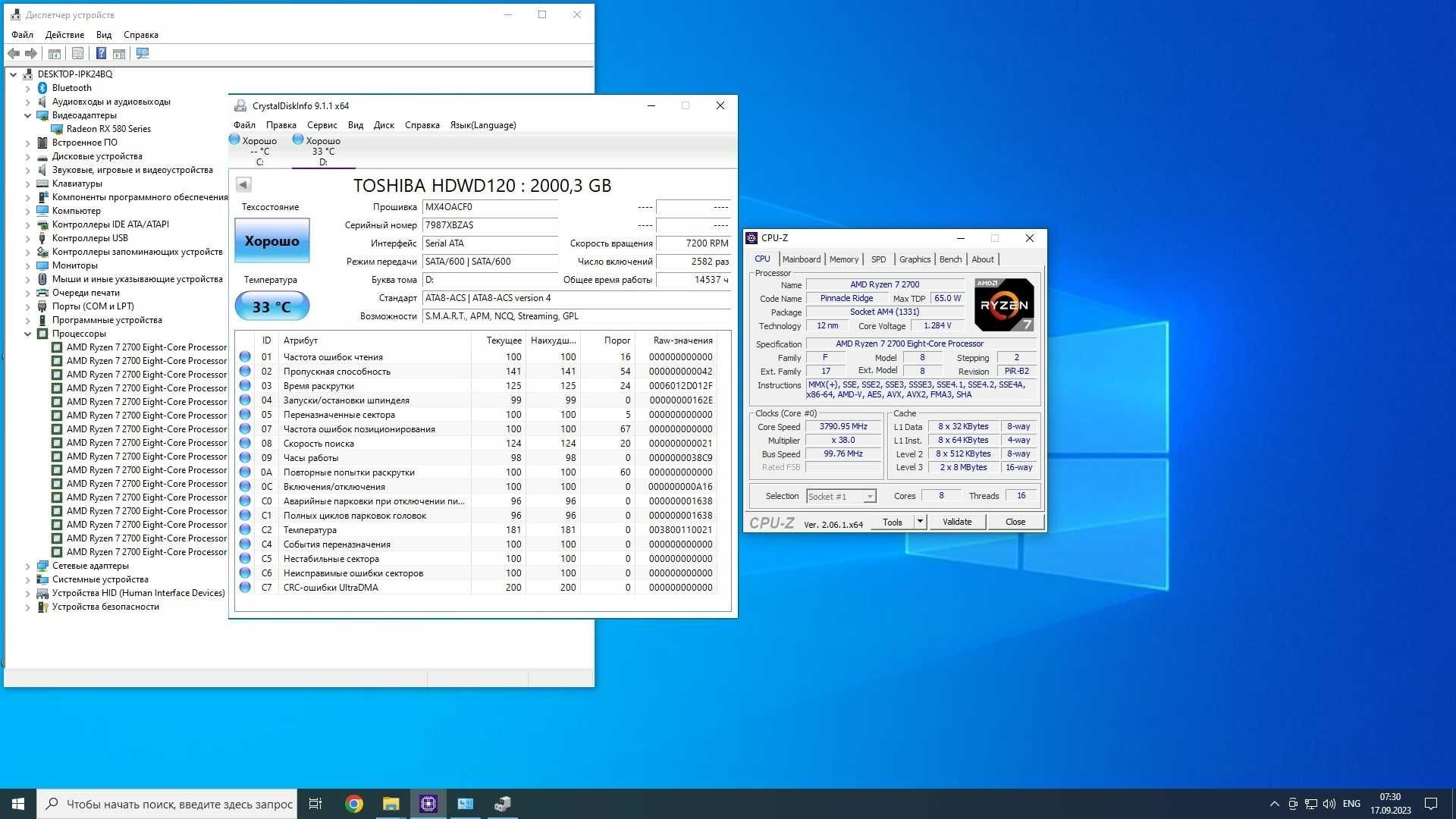Collapse the DESKTOP-IPK24BQ root node
1456x819 pixels.
pyautogui.click(x=14, y=74)
